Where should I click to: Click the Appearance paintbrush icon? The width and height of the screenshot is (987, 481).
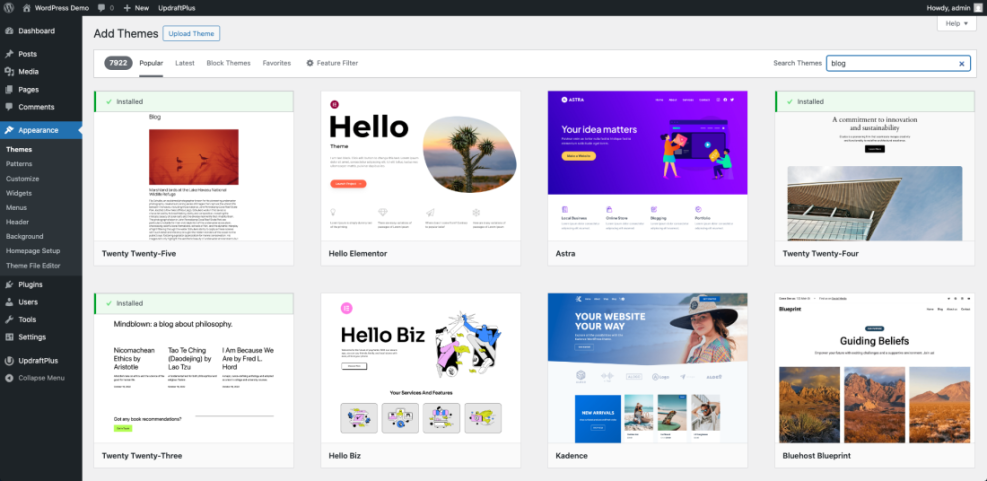click(9, 130)
